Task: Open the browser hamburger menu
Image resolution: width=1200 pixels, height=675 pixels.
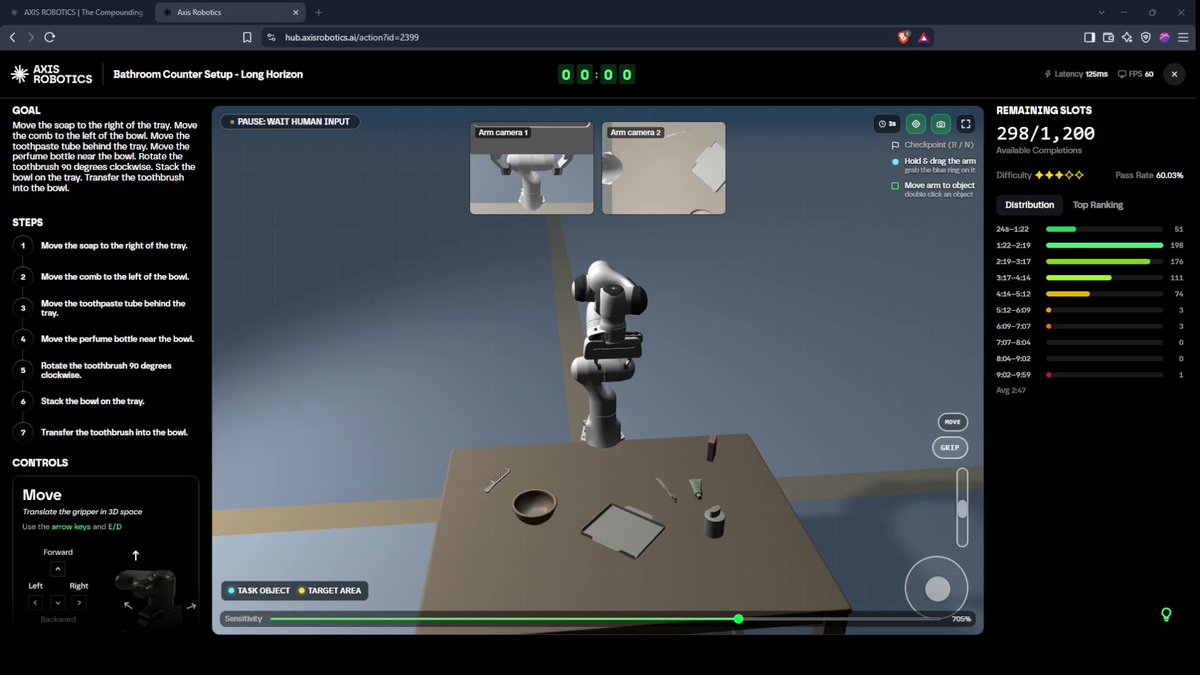Action: [1184, 37]
